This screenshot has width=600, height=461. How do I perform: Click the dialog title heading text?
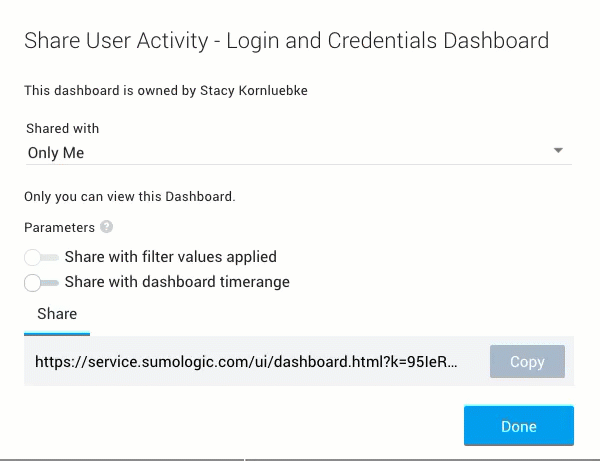click(286, 41)
